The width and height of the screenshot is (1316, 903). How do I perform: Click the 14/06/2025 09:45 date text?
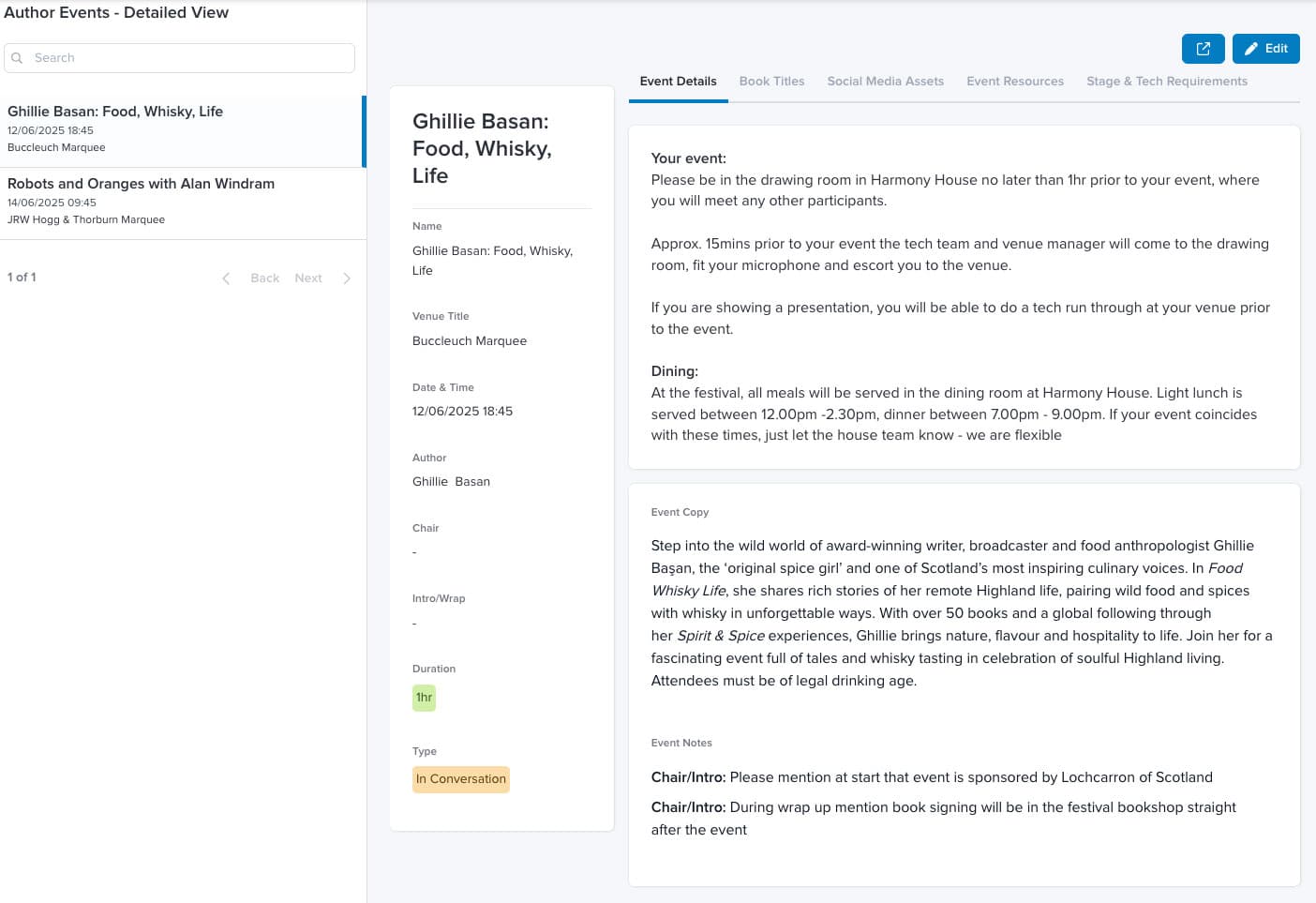click(x=52, y=203)
